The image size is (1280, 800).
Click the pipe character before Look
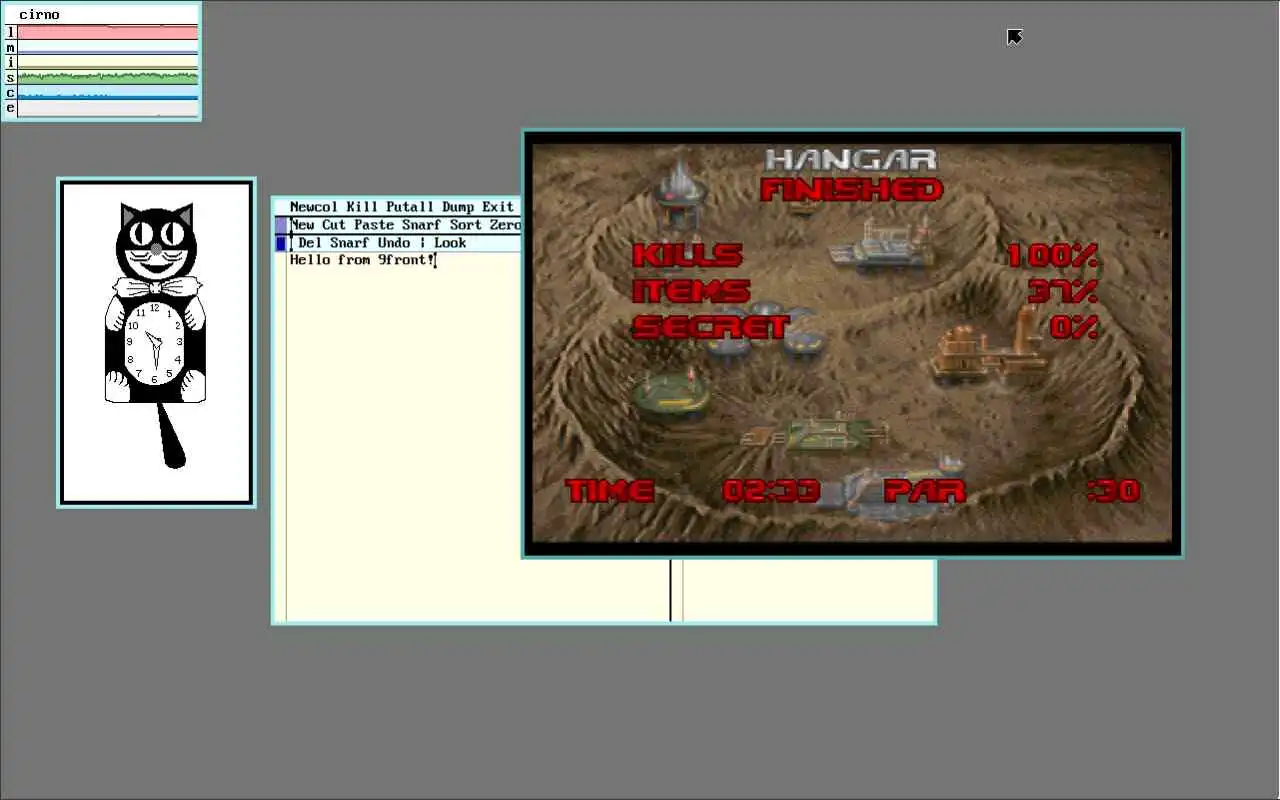422,243
